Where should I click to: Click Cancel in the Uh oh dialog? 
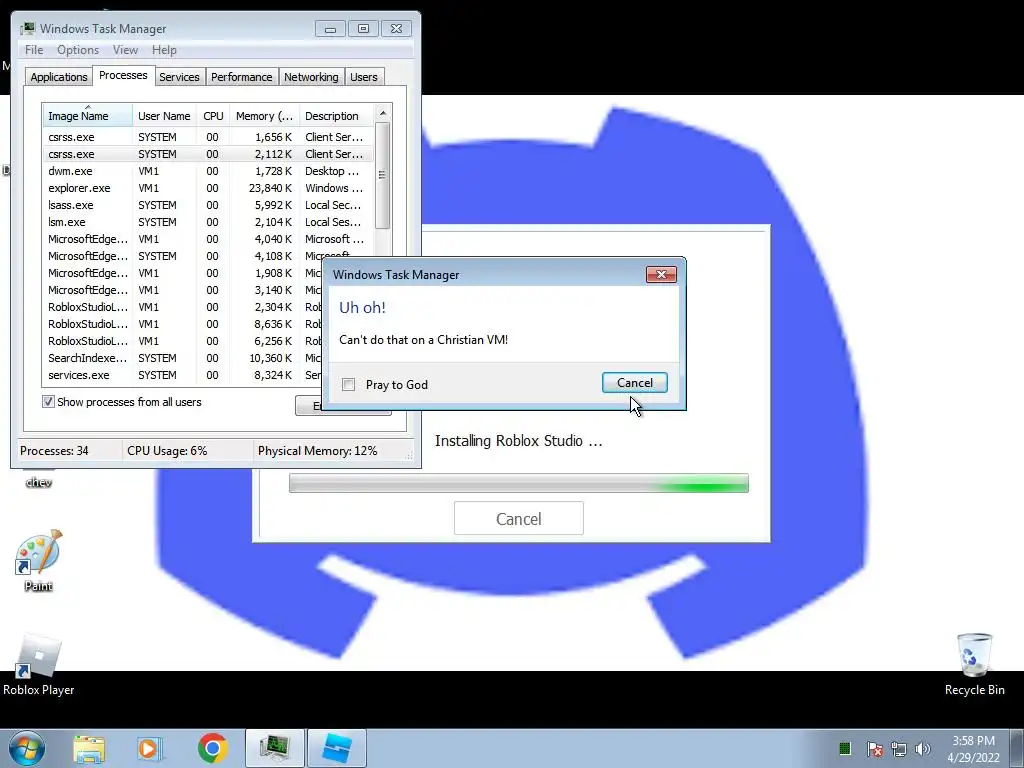pos(634,383)
